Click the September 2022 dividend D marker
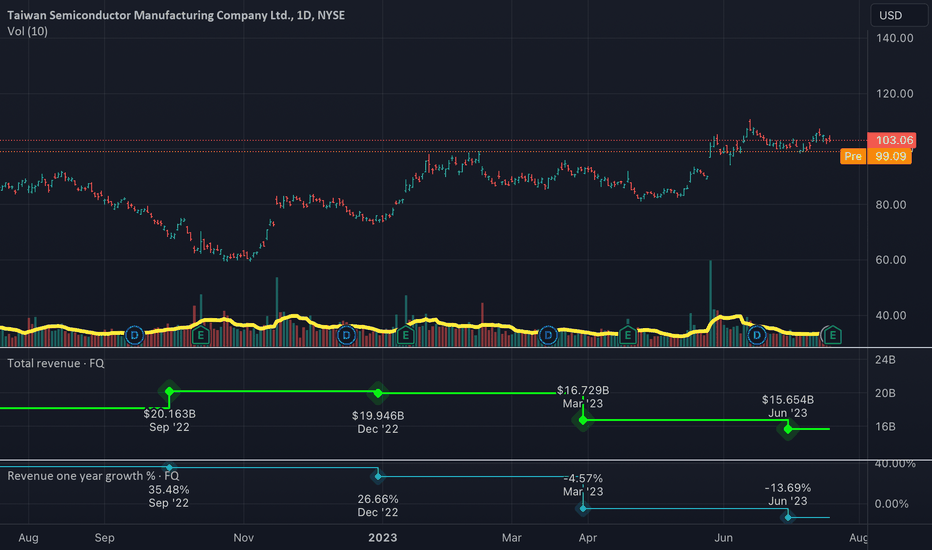932x550 pixels. tap(135, 335)
